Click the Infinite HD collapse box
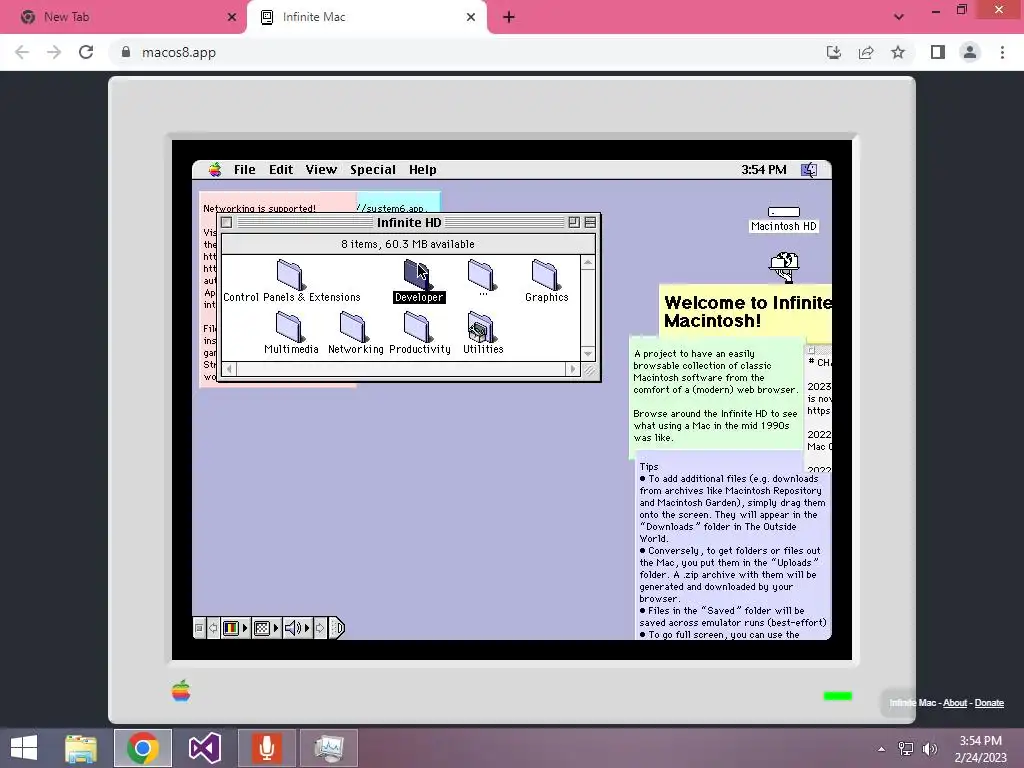Image resolution: width=1024 pixels, height=768 pixels. [x=590, y=223]
